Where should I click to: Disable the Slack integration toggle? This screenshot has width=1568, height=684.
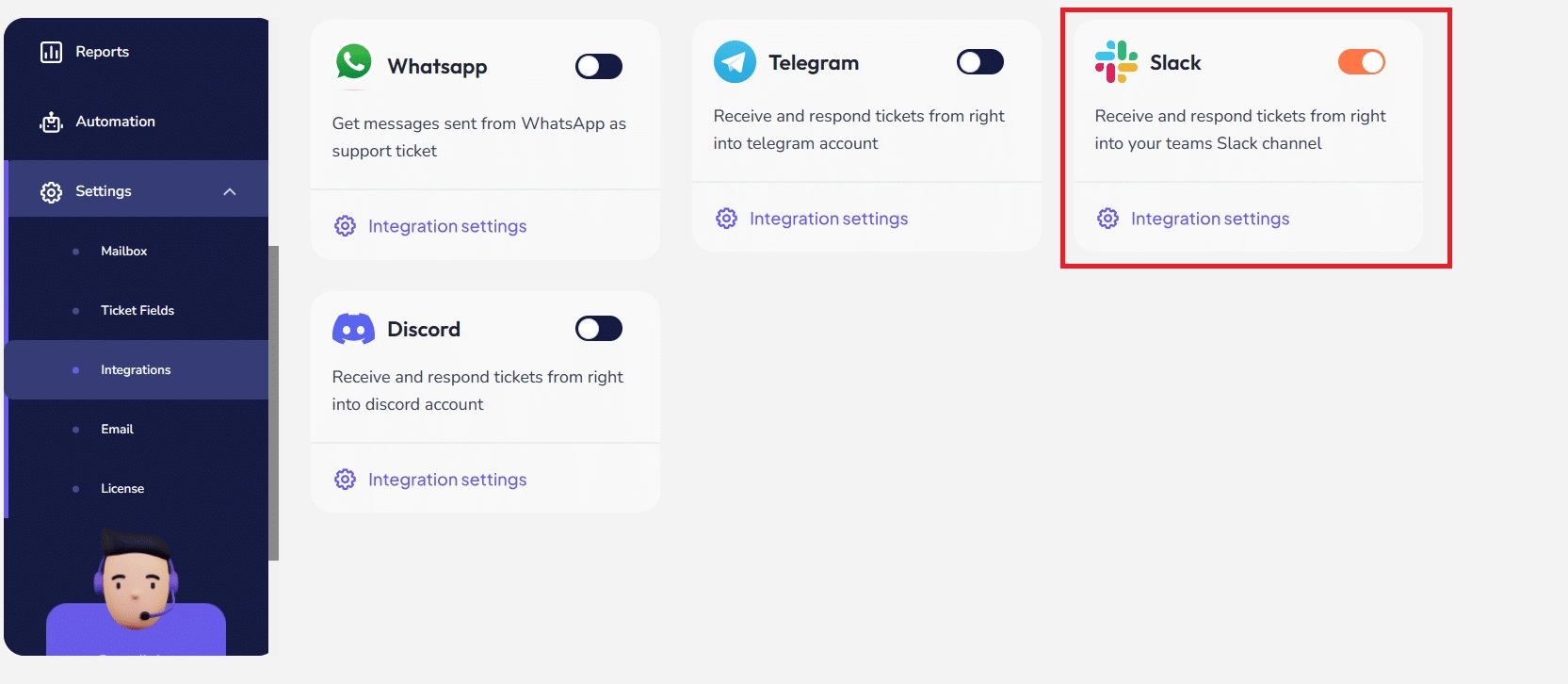1362,62
